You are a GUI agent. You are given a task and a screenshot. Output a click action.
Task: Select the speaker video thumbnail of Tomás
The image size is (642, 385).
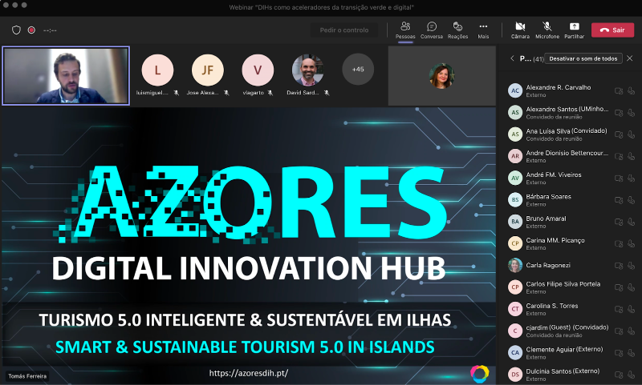tap(66, 76)
